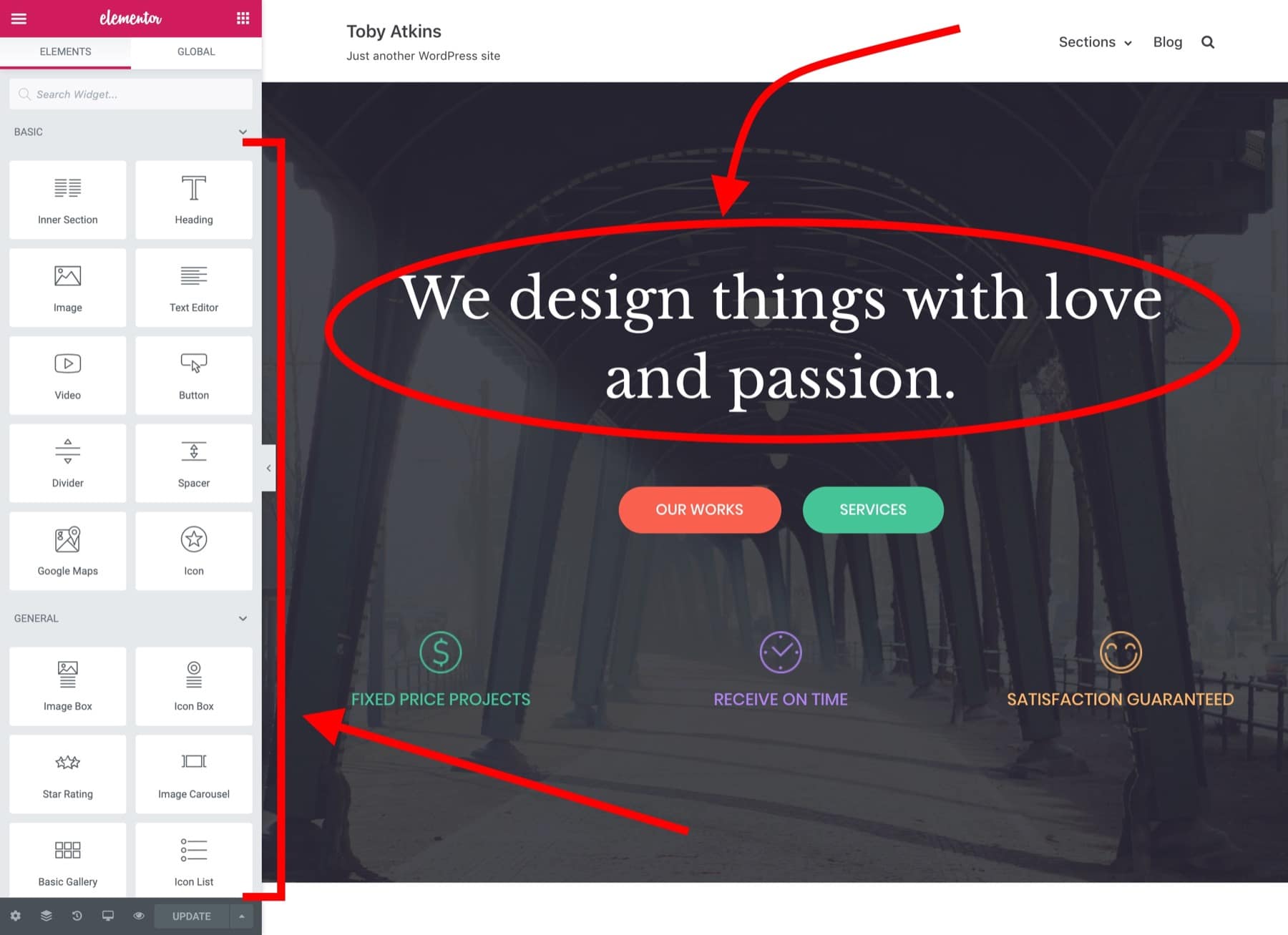Open the Navigator panel from bottom bar
The image size is (1288, 935).
tap(47, 916)
